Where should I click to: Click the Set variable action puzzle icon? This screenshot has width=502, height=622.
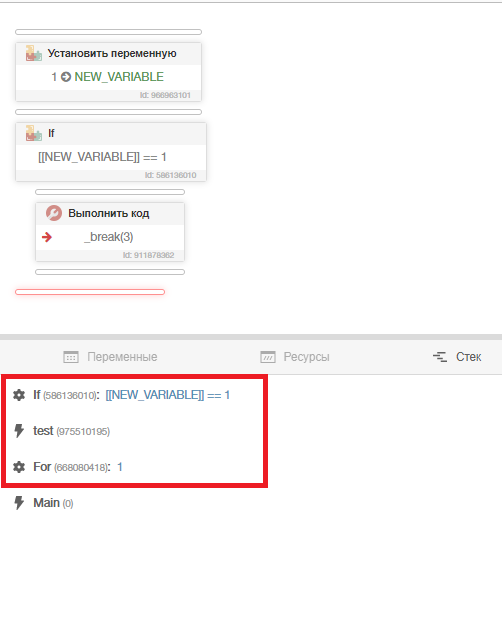click(x=34, y=53)
